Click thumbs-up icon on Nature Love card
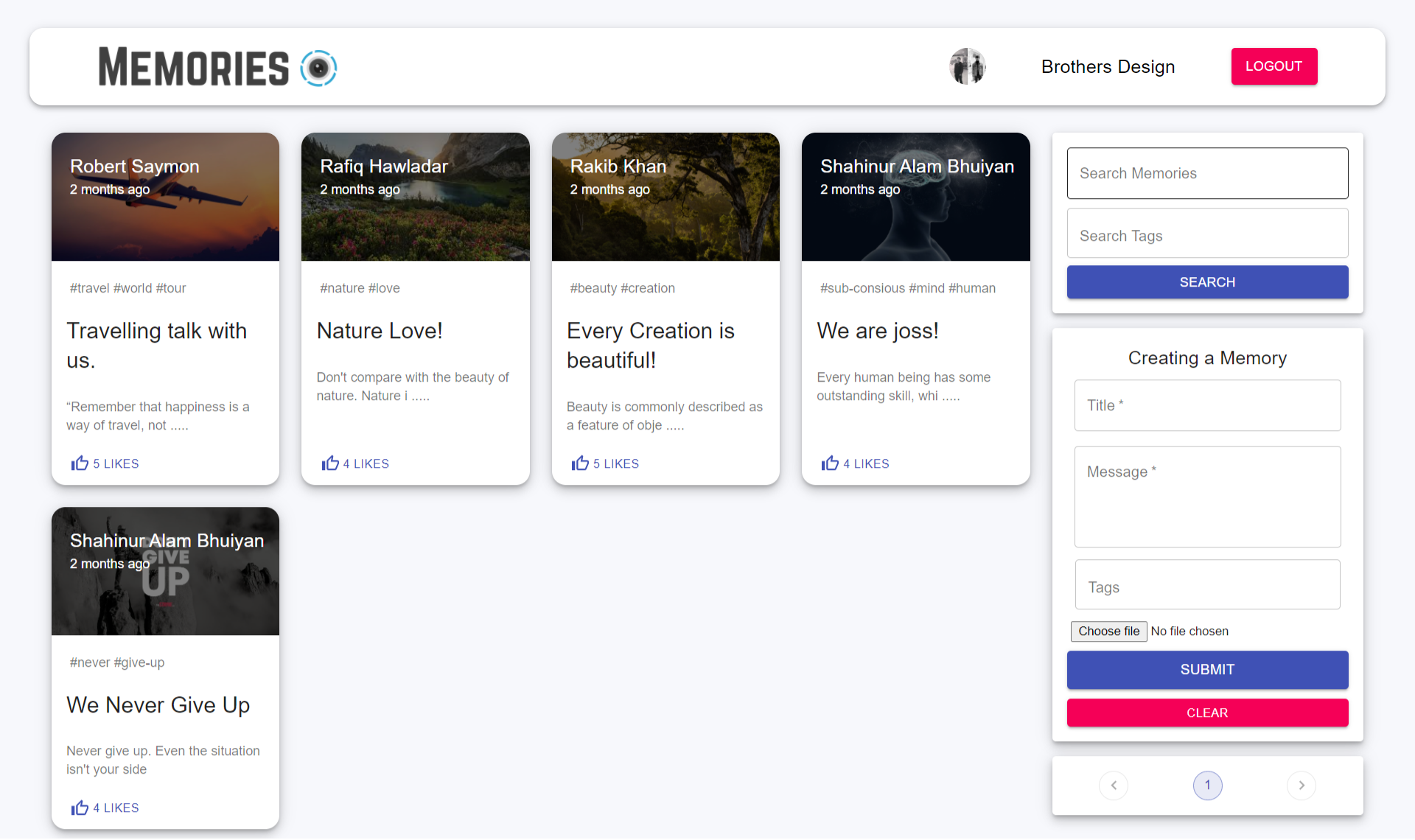1415x840 pixels. click(329, 463)
